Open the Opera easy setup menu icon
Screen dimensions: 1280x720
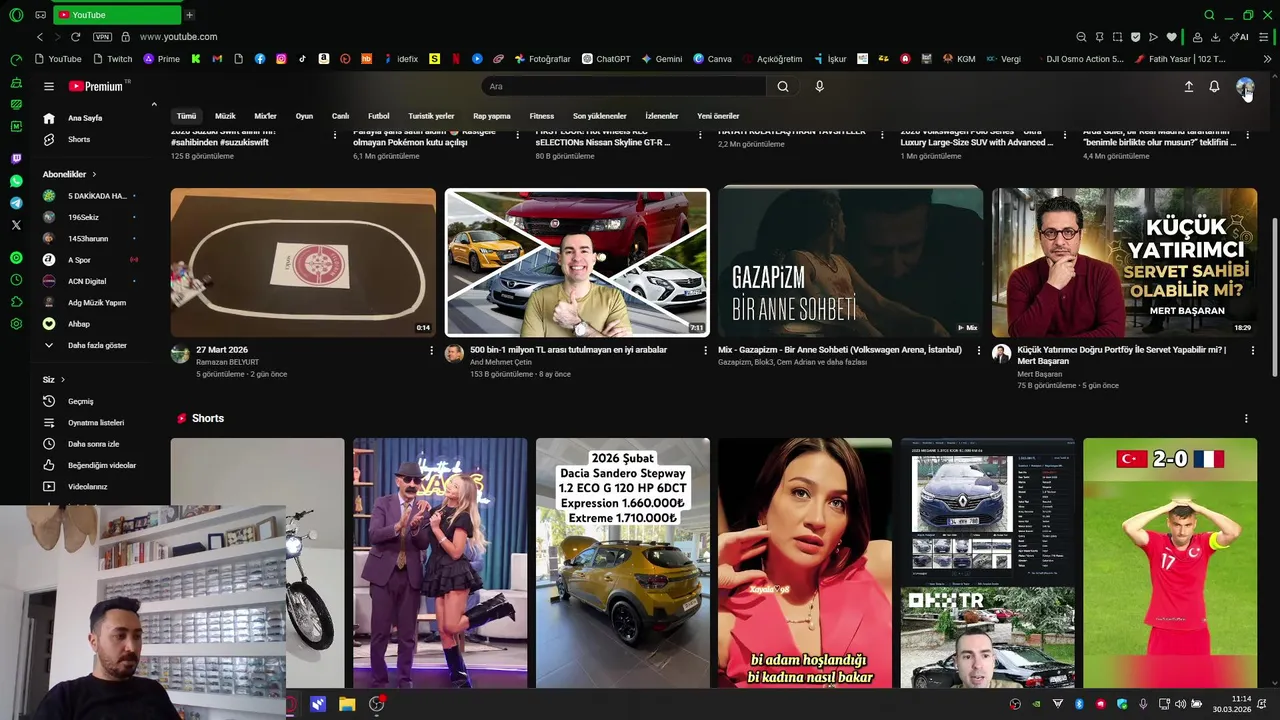[1266, 37]
